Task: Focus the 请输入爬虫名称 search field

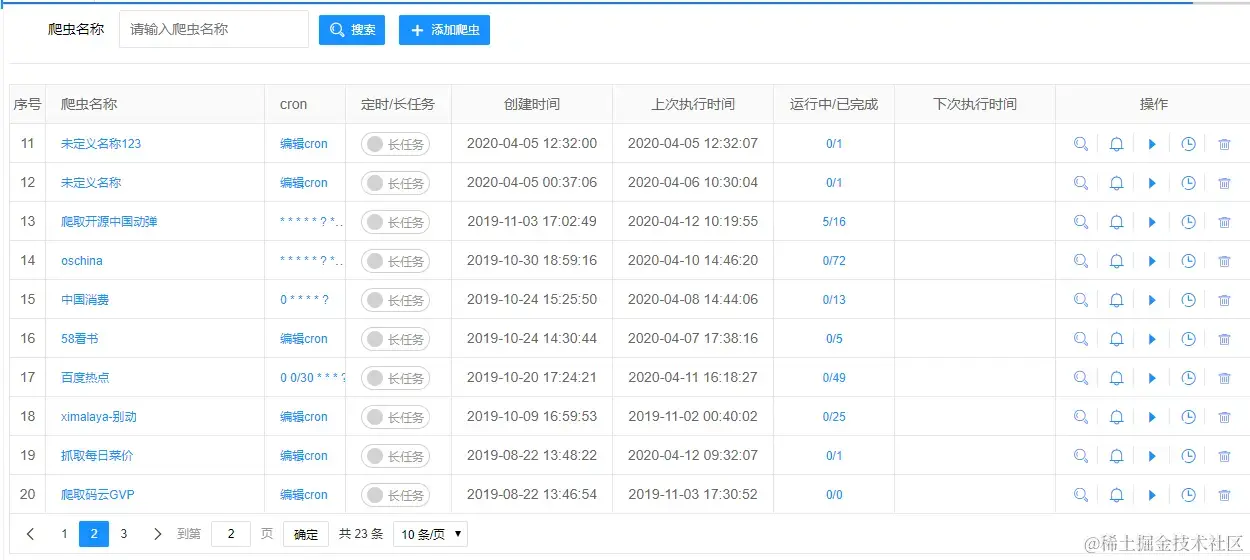Action: (x=214, y=30)
